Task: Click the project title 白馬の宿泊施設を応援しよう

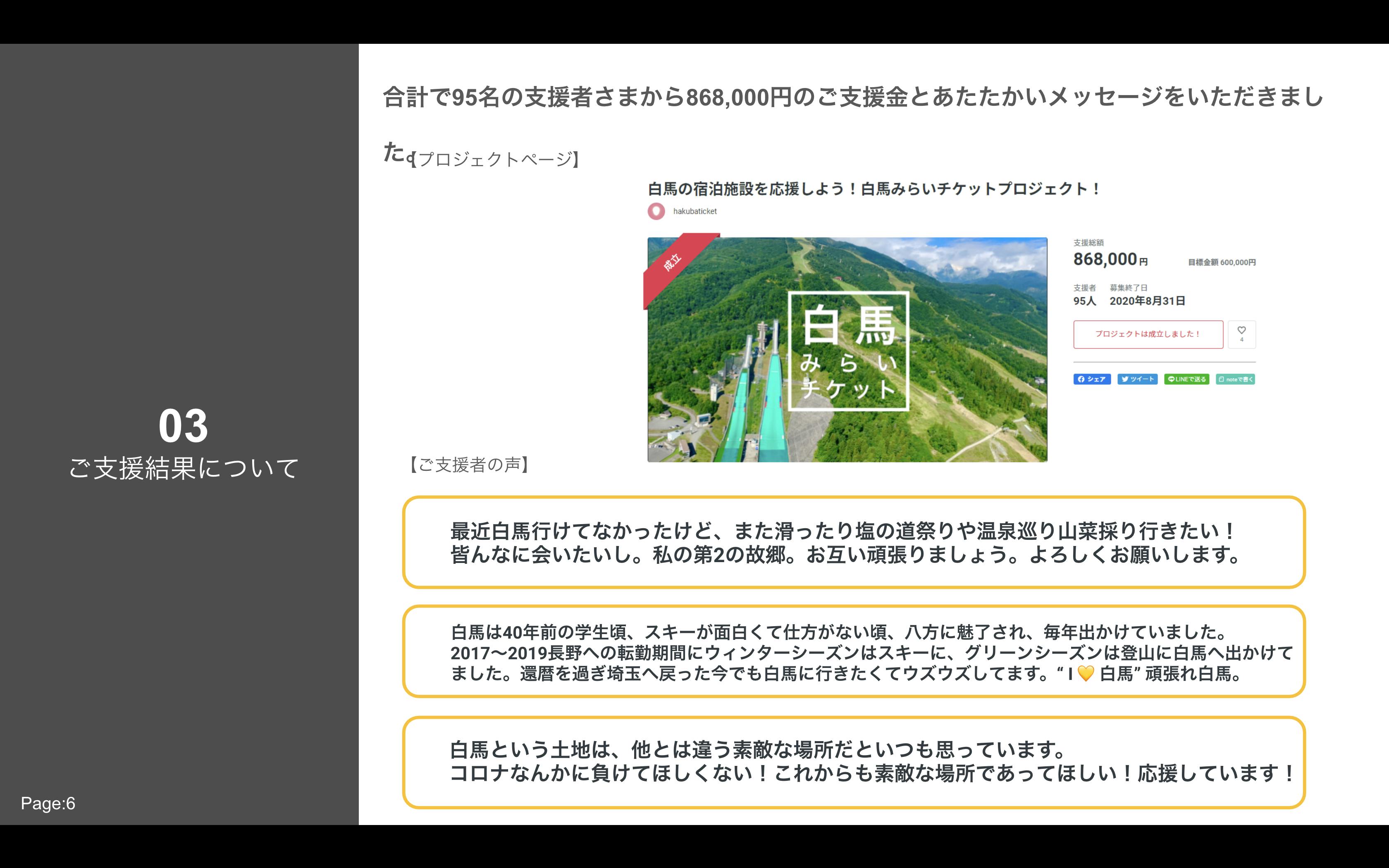Action: tap(873, 189)
